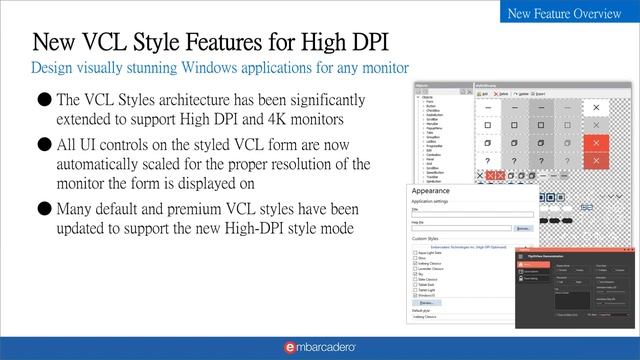Click the maximize glyph on dark gray background
Image resolution: width=640 pixels, height=360 pixels.
point(541,125)
